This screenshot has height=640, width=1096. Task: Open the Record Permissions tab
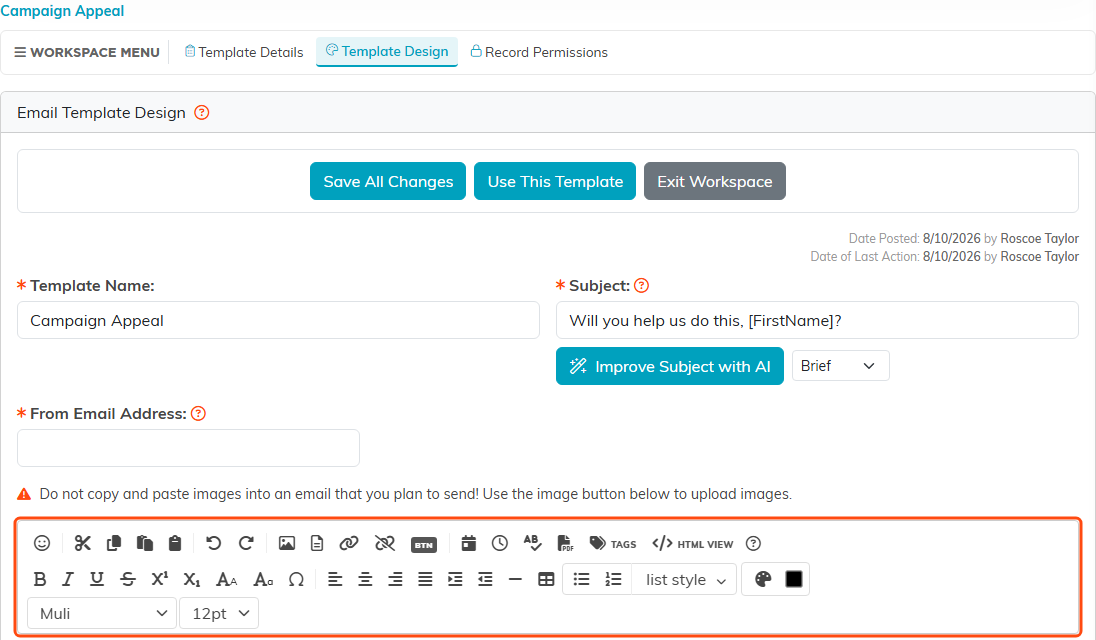[538, 52]
